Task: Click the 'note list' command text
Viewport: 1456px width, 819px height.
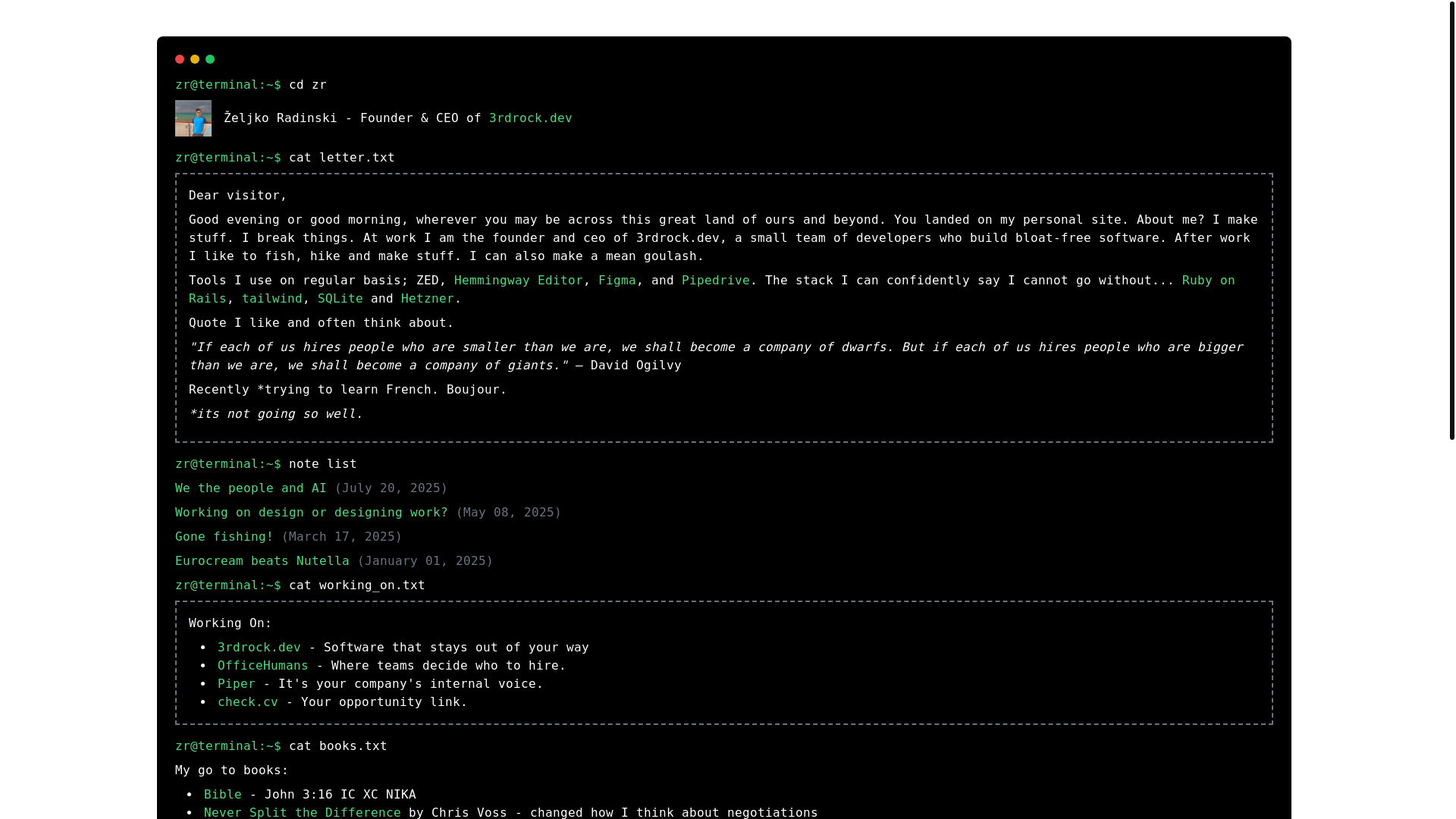Action: (x=323, y=464)
